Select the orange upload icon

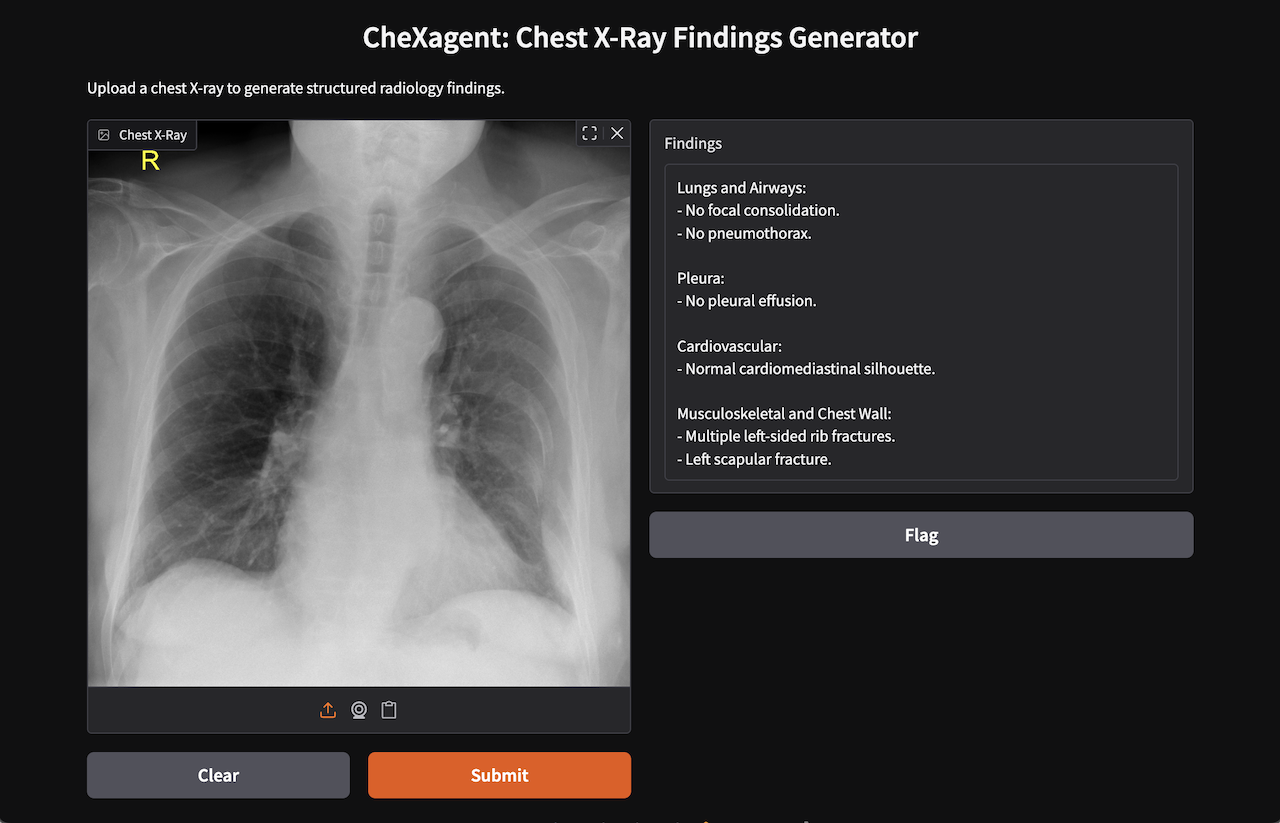click(328, 709)
